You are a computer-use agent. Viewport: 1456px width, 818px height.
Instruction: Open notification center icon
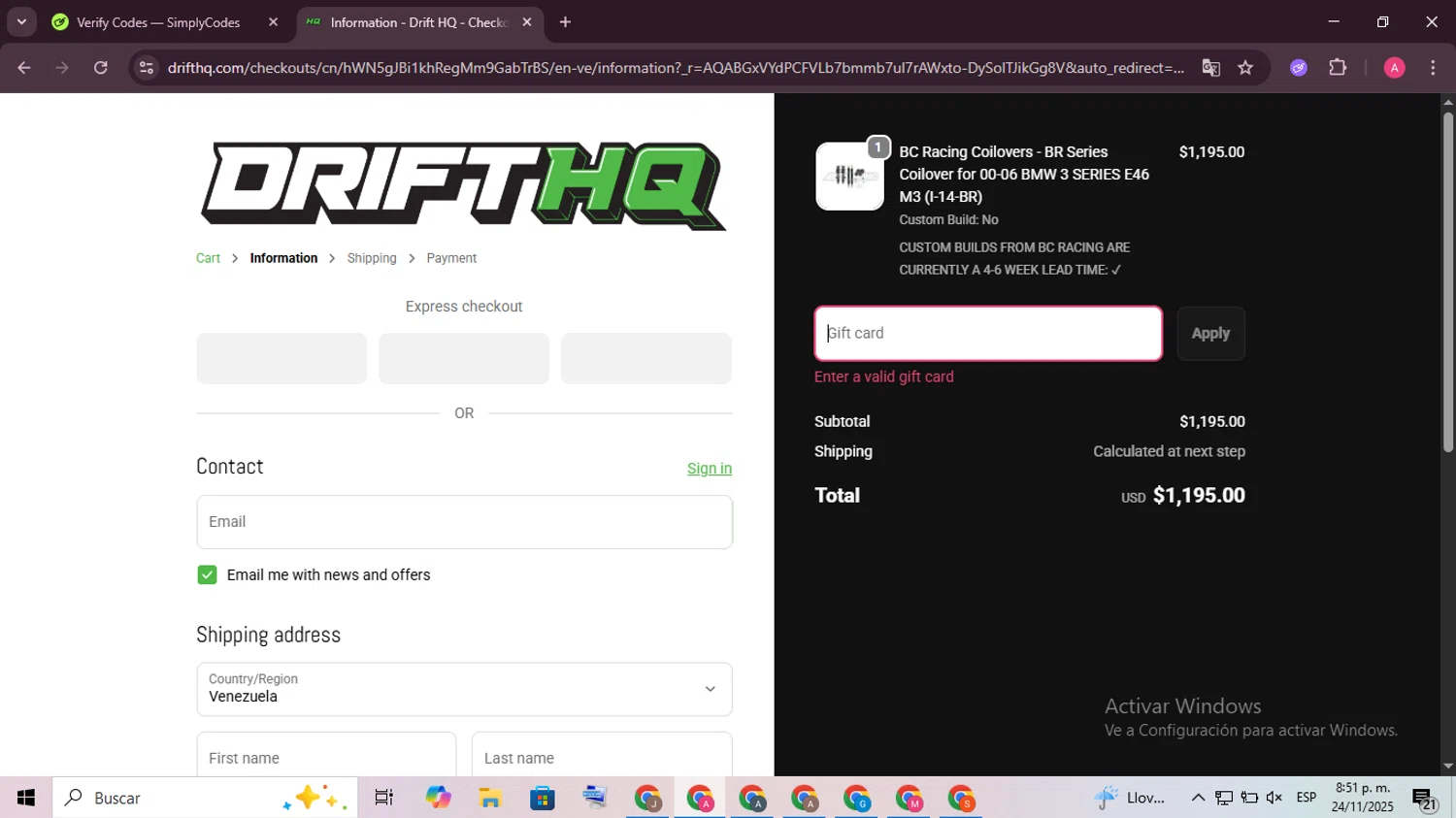1424,798
